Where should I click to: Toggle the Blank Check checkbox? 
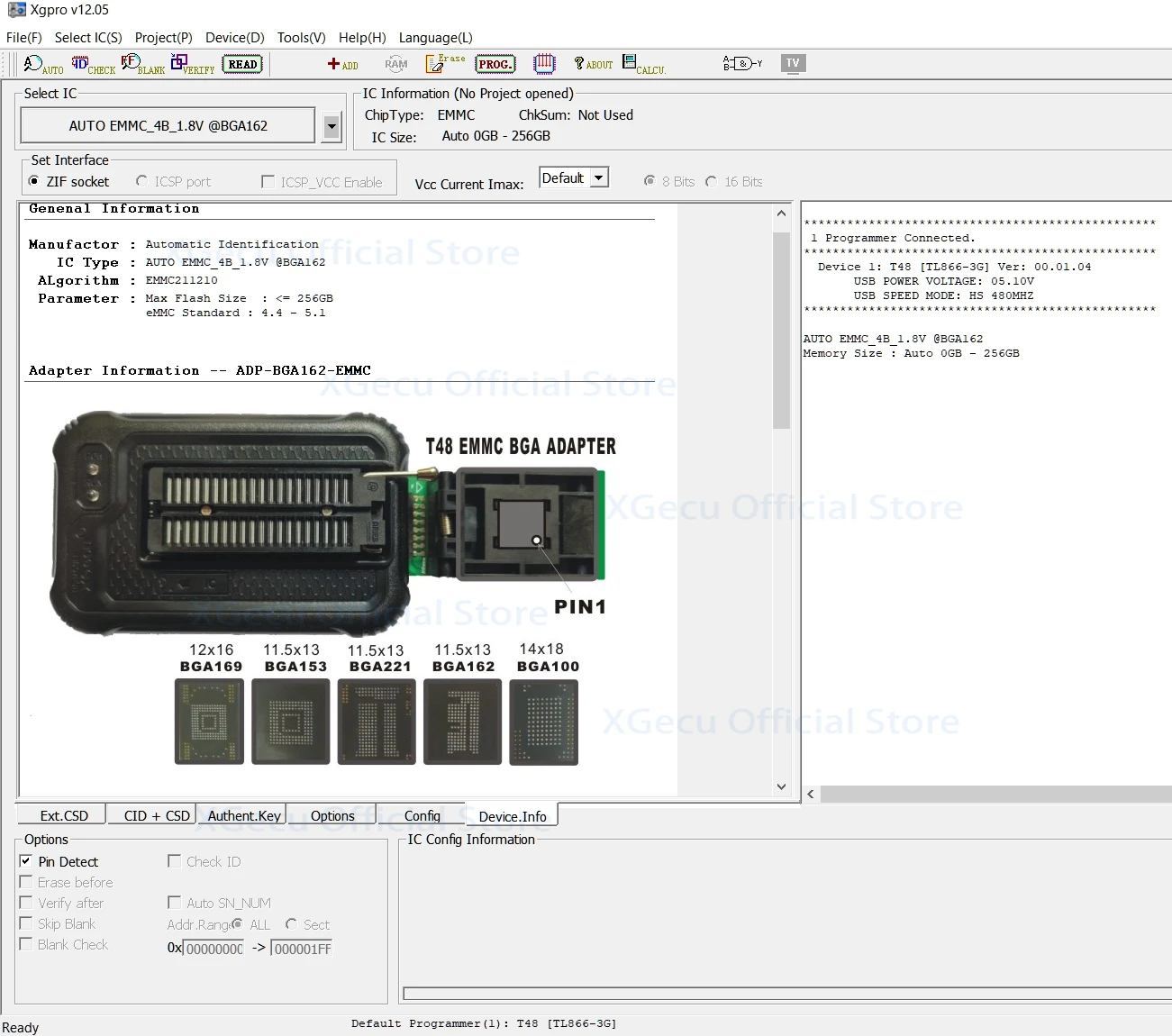26,944
